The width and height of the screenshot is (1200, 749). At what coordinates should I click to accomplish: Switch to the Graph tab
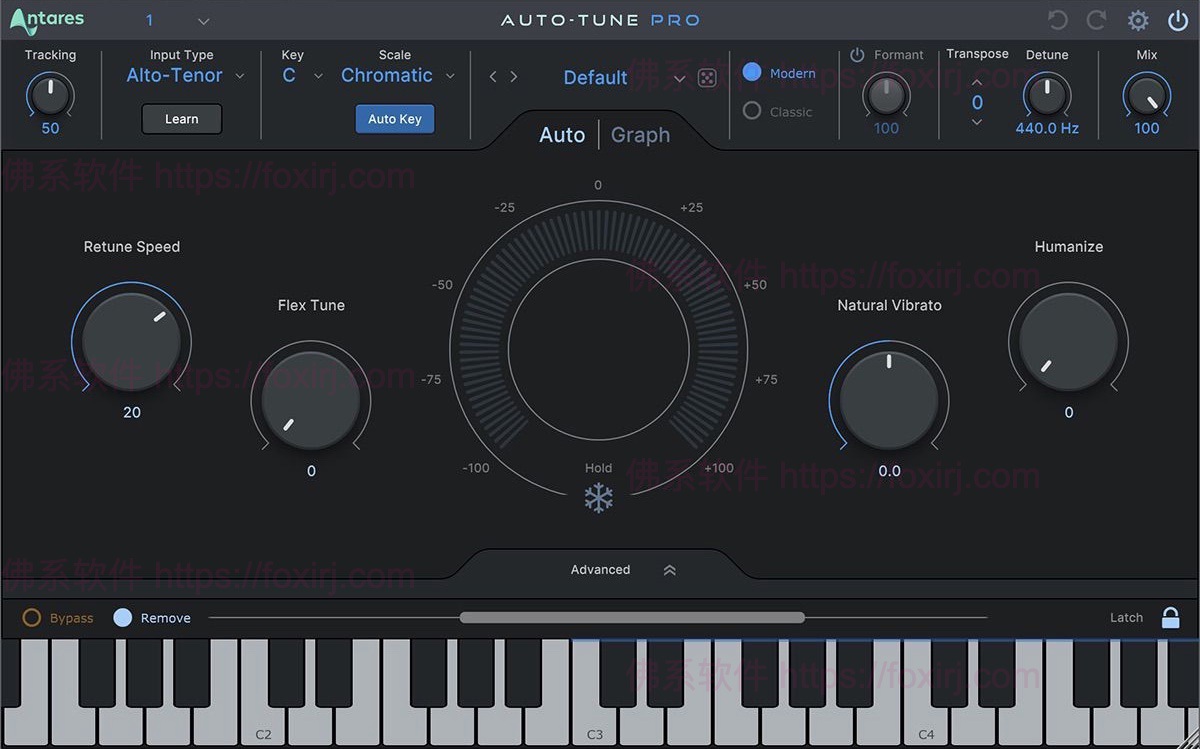[x=640, y=135]
